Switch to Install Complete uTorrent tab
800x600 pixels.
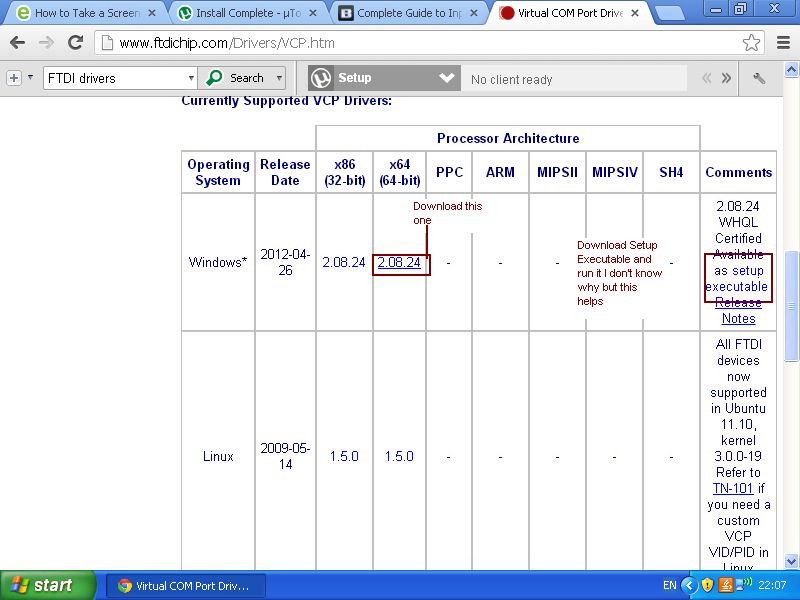(x=248, y=13)
